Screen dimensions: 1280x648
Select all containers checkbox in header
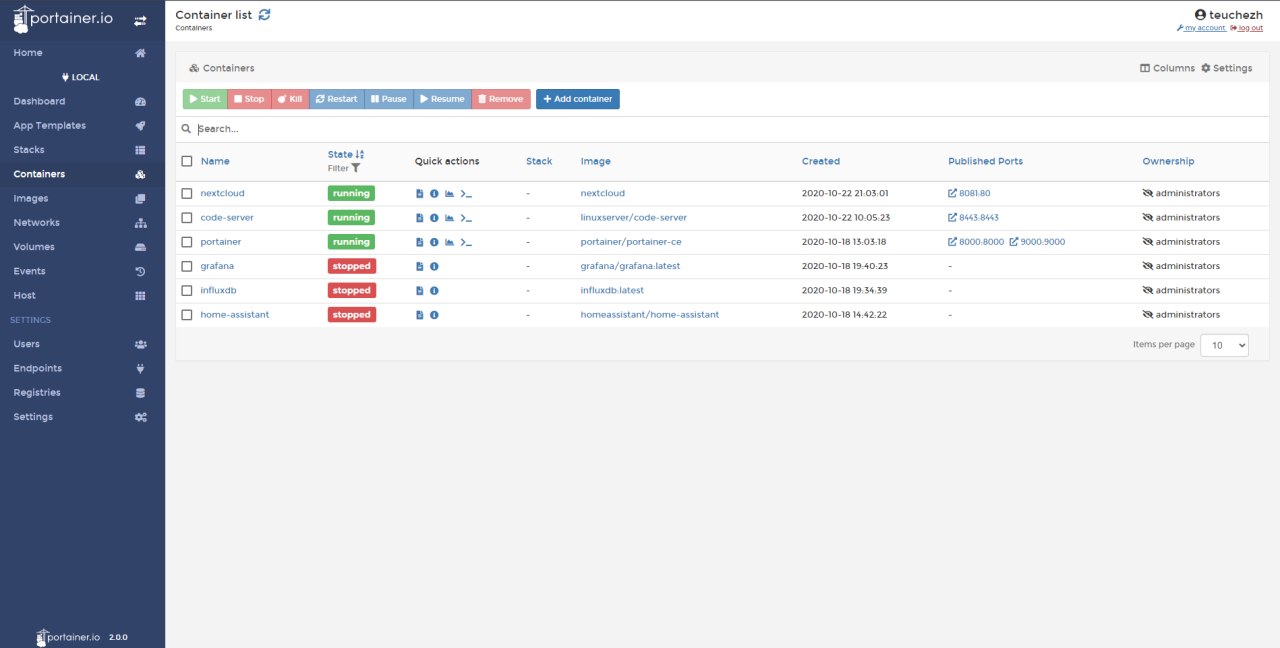click(187, 161)
